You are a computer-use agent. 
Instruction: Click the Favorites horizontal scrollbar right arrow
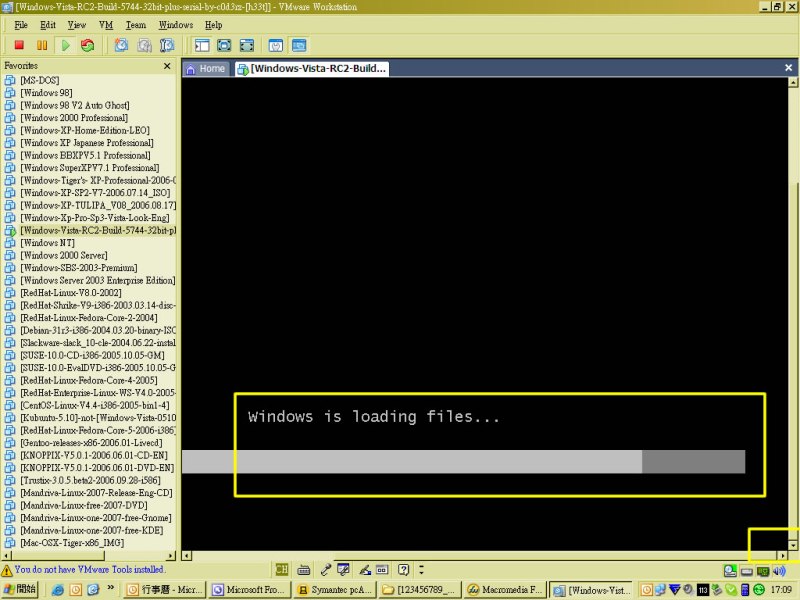point(171,556)
